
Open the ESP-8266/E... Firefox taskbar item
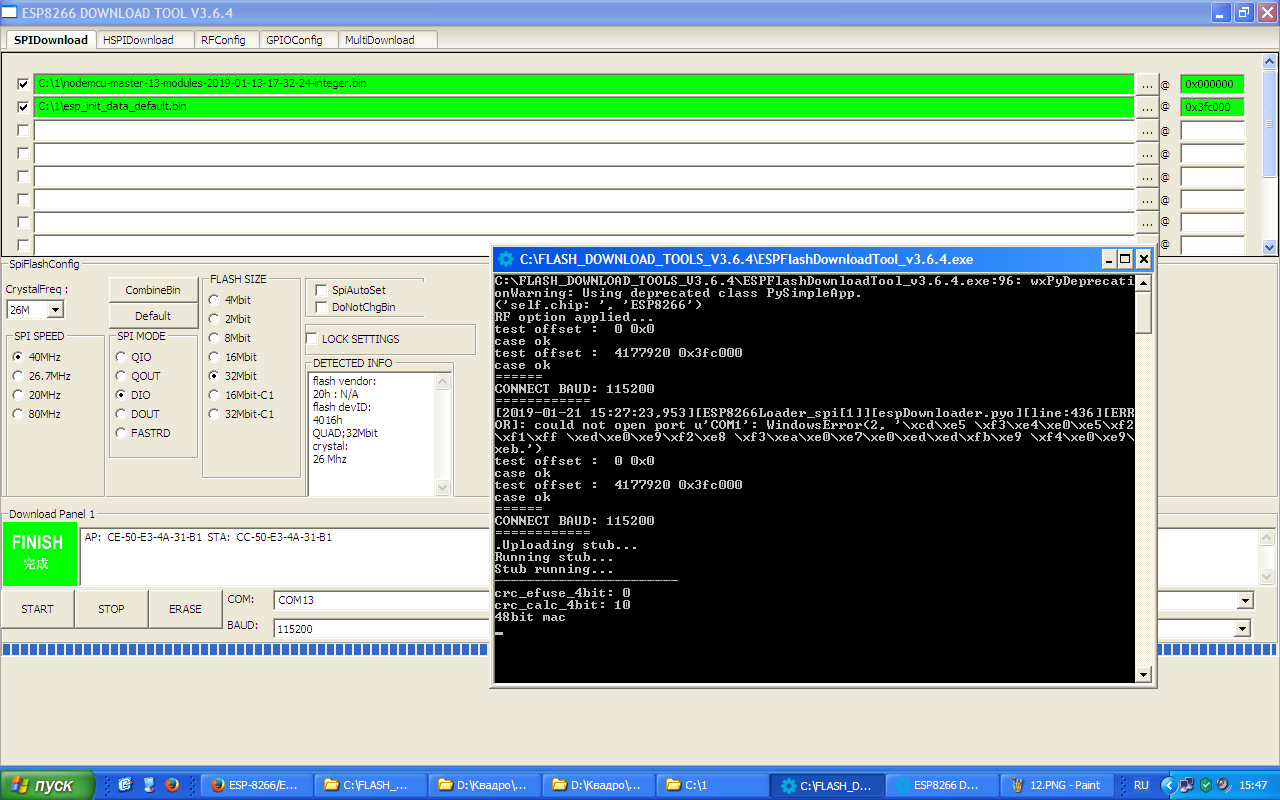(257, 785)
